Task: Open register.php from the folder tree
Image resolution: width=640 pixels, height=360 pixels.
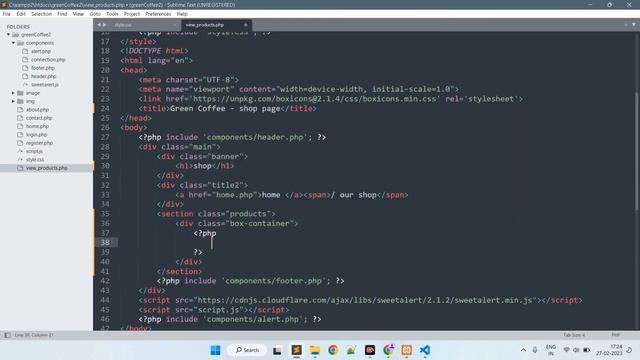Action: [39, 143]
